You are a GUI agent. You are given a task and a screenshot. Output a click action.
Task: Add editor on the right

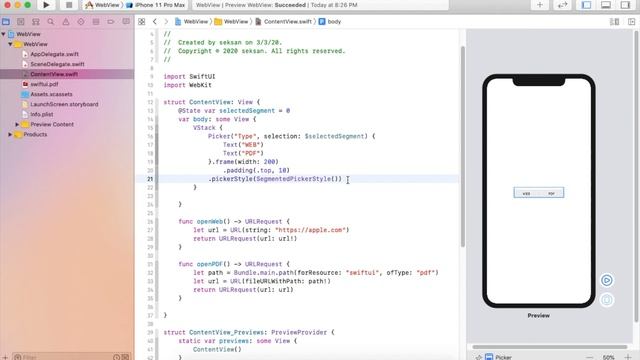(x=631, y=22)
